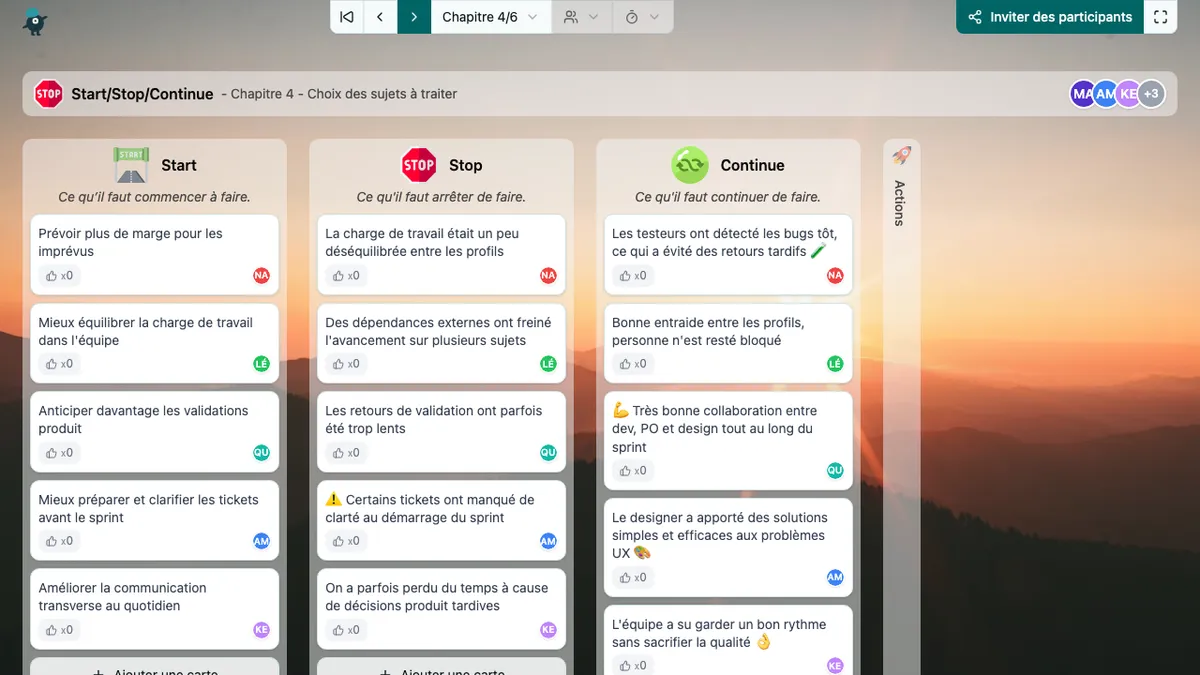Click the NA avatar on 'La charge de travail' card

548,276
